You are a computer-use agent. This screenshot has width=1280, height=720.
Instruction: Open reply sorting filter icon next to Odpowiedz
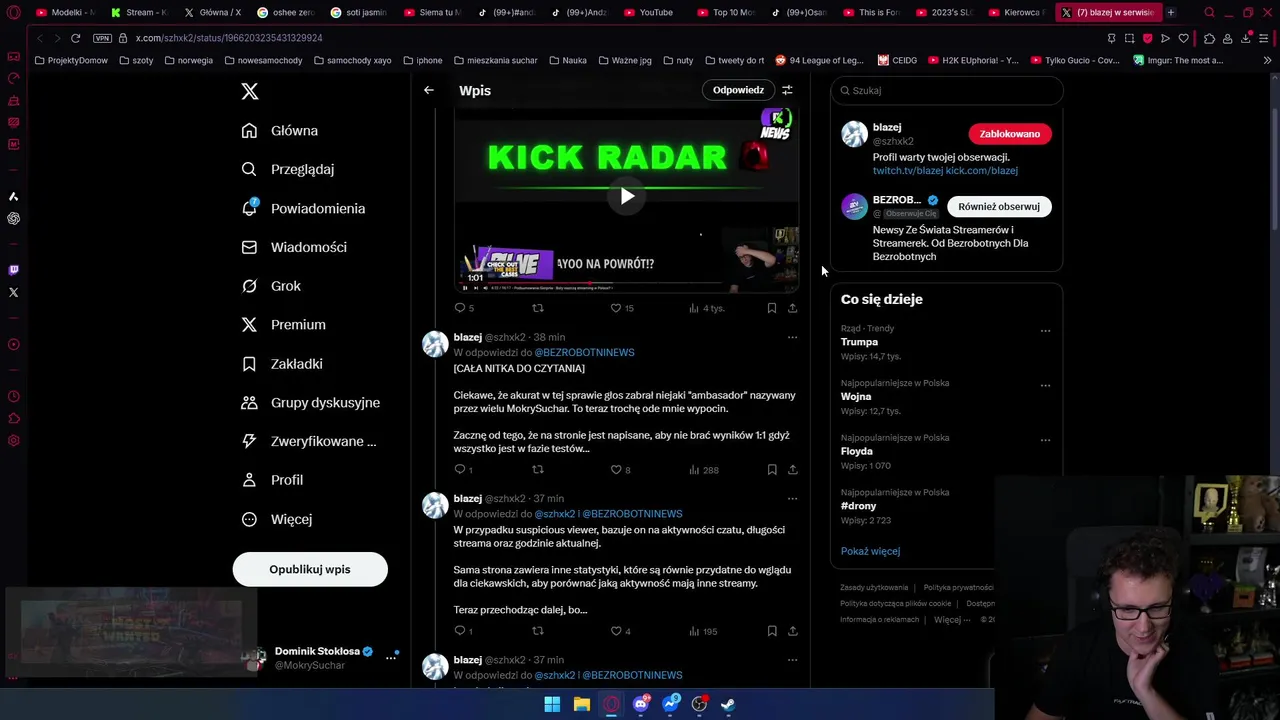click(787, 90)
